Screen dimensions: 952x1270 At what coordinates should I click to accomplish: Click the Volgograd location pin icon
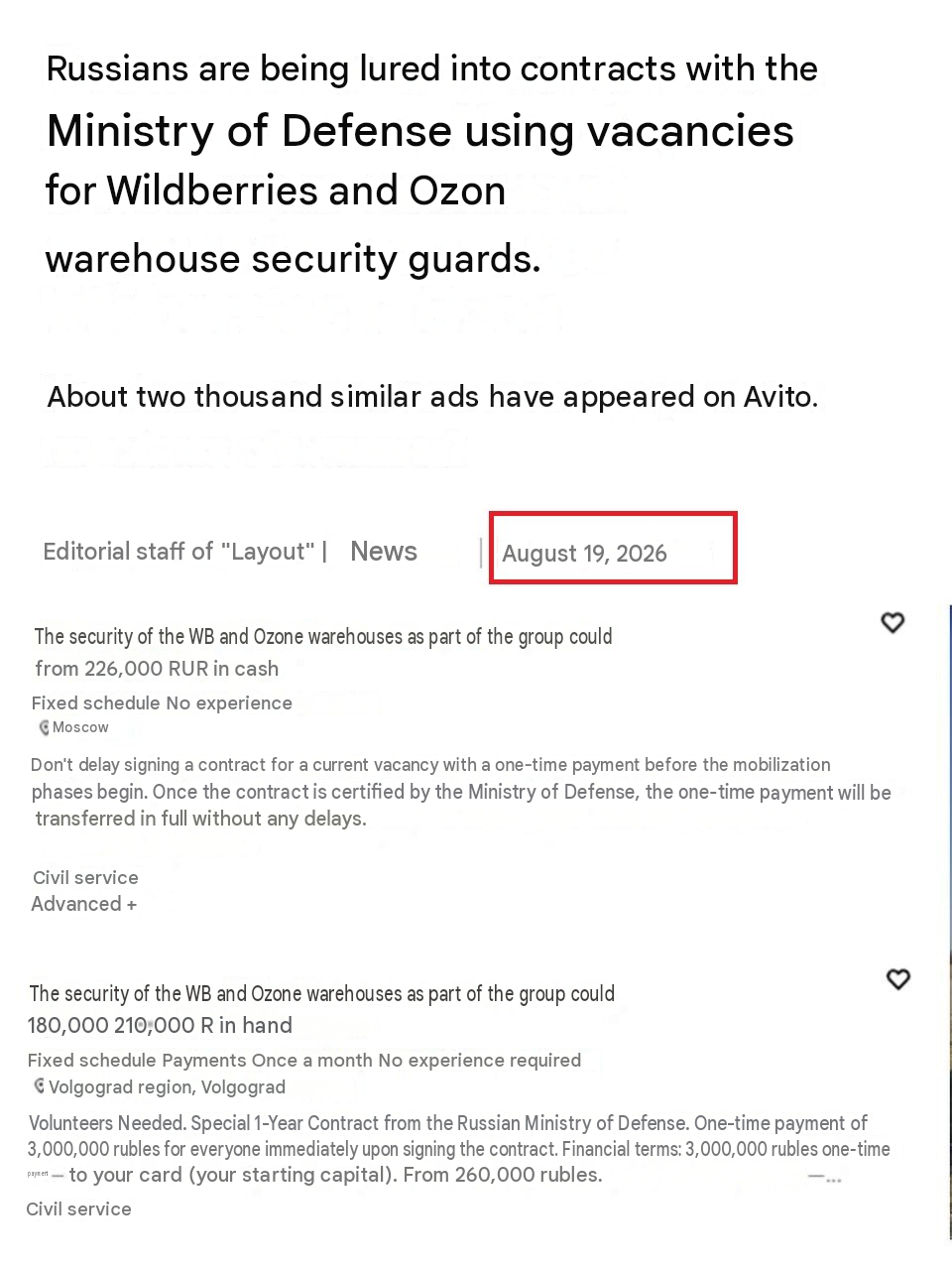[x=40, y=1086]
